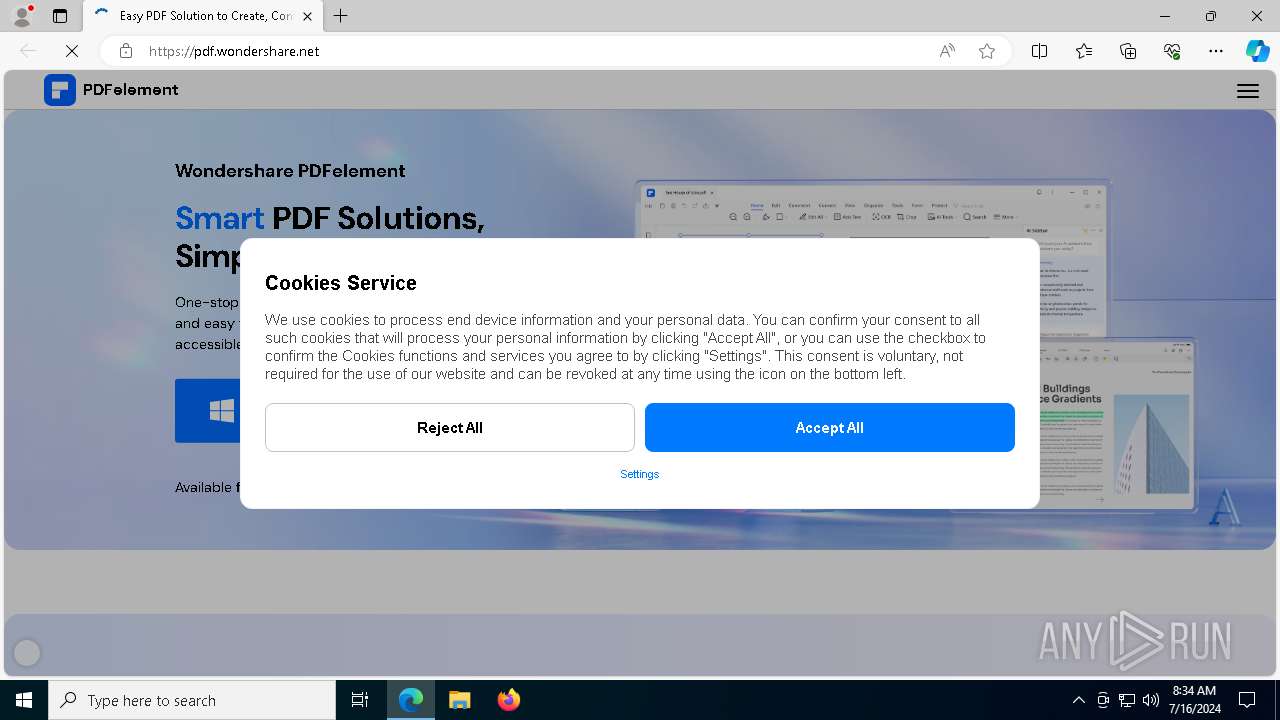1280x720 pixels.
Task: Click the clock showing 8:34 AM
Action: [1194, 700]
